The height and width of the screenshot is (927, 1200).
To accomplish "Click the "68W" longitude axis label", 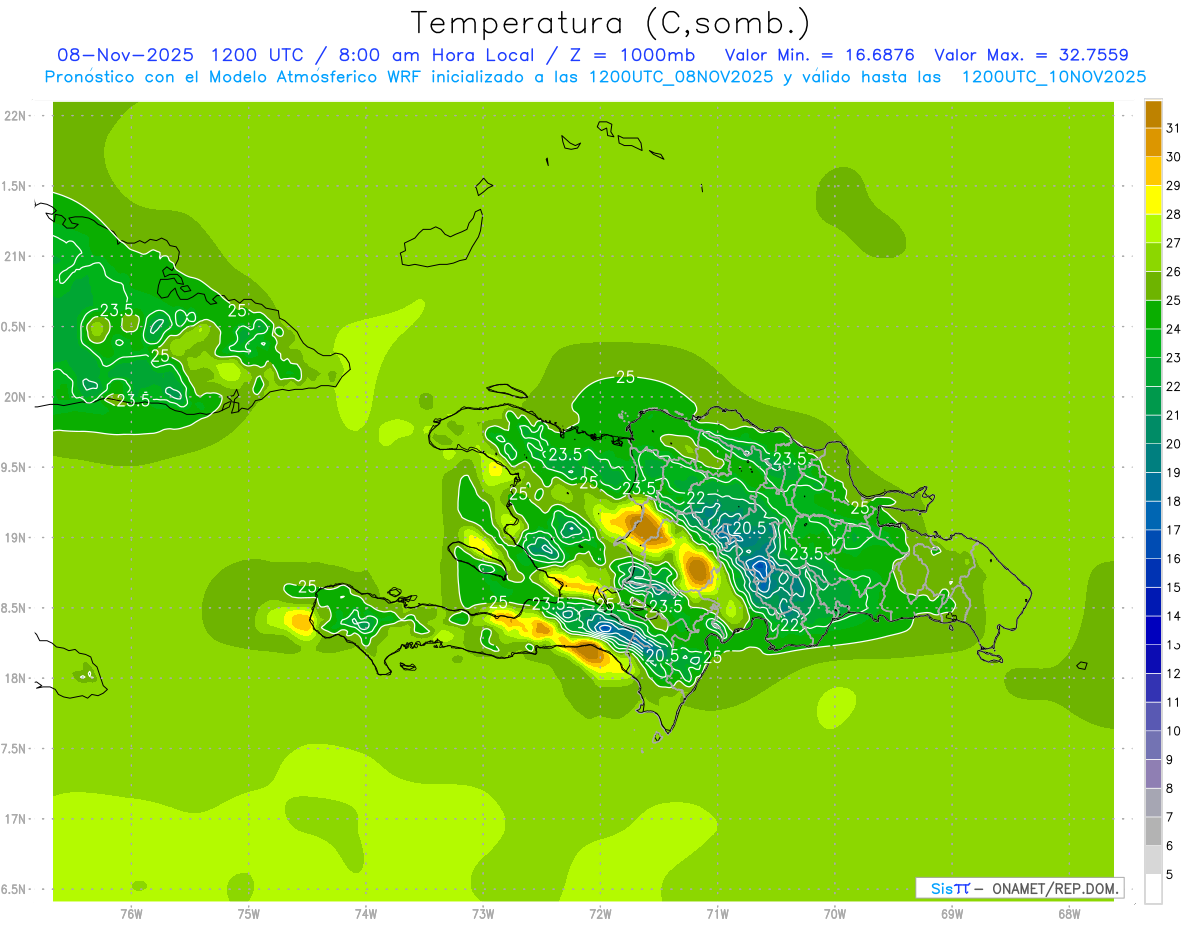I will point(1069,914).
